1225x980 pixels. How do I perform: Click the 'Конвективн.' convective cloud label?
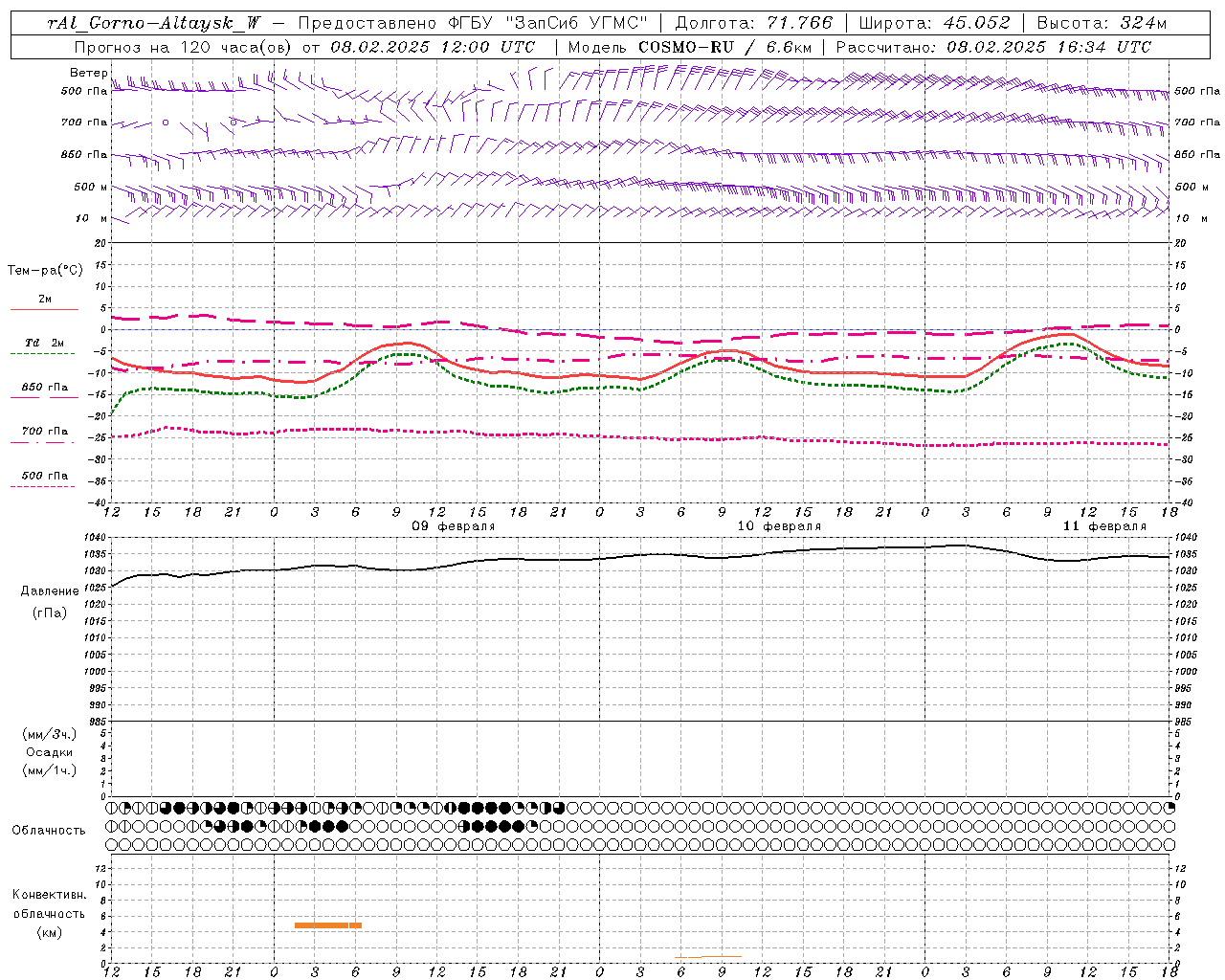click(x=49, y=895)
